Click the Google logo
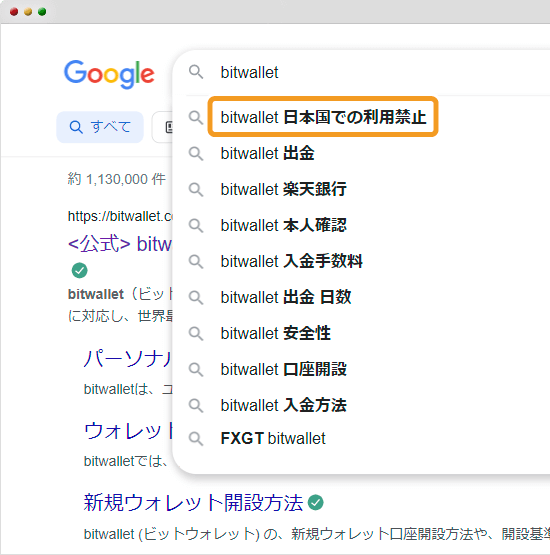The width and height of the screenshot is (550, 555). [x=109, y=74]
